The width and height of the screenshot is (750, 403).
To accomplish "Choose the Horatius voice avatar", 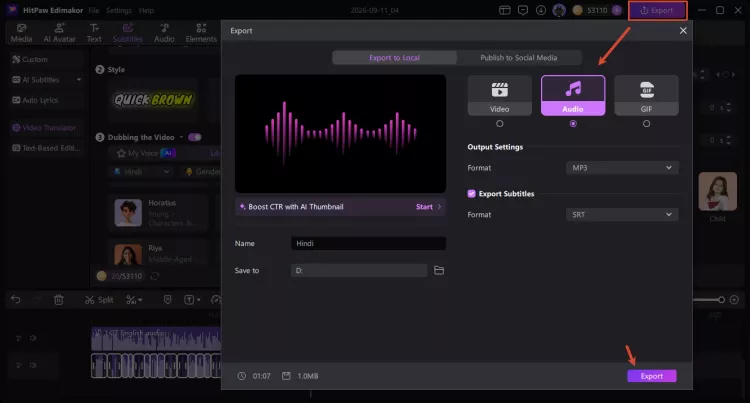I will (x=128, y=213).
